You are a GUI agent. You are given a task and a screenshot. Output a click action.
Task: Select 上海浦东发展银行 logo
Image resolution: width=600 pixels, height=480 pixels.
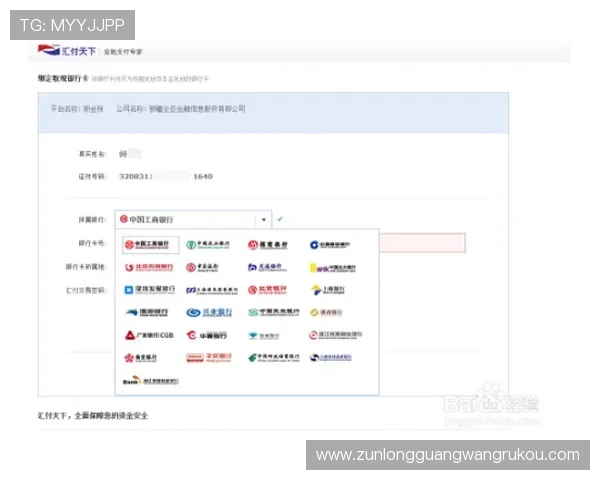coord(212,290)
